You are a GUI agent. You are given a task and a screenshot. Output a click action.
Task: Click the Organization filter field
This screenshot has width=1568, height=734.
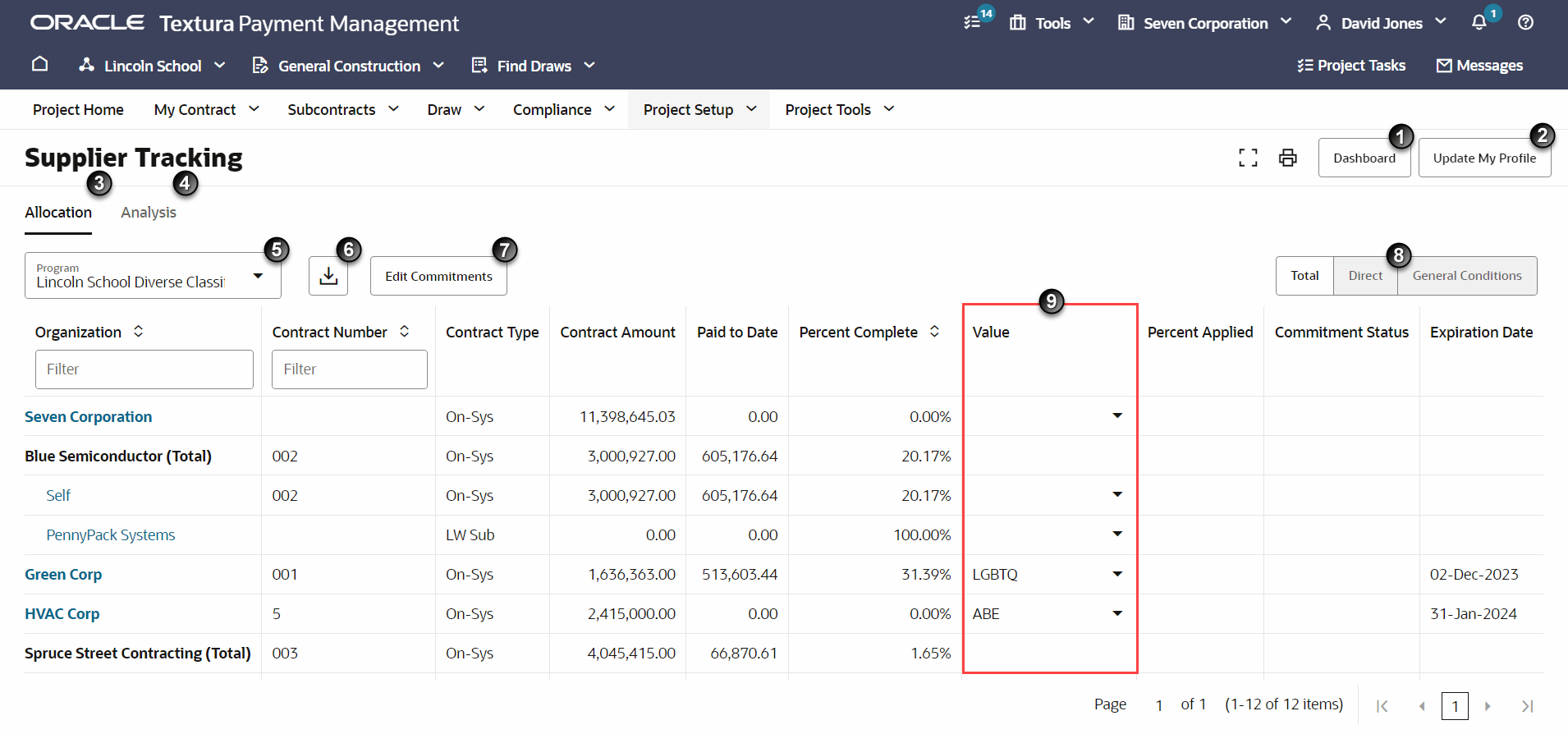(x=144, y=369)
